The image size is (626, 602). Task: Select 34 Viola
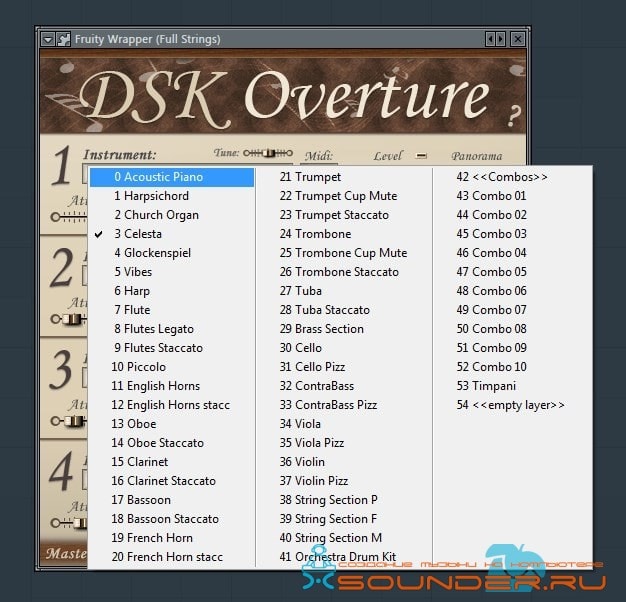[x=344, y=424]
